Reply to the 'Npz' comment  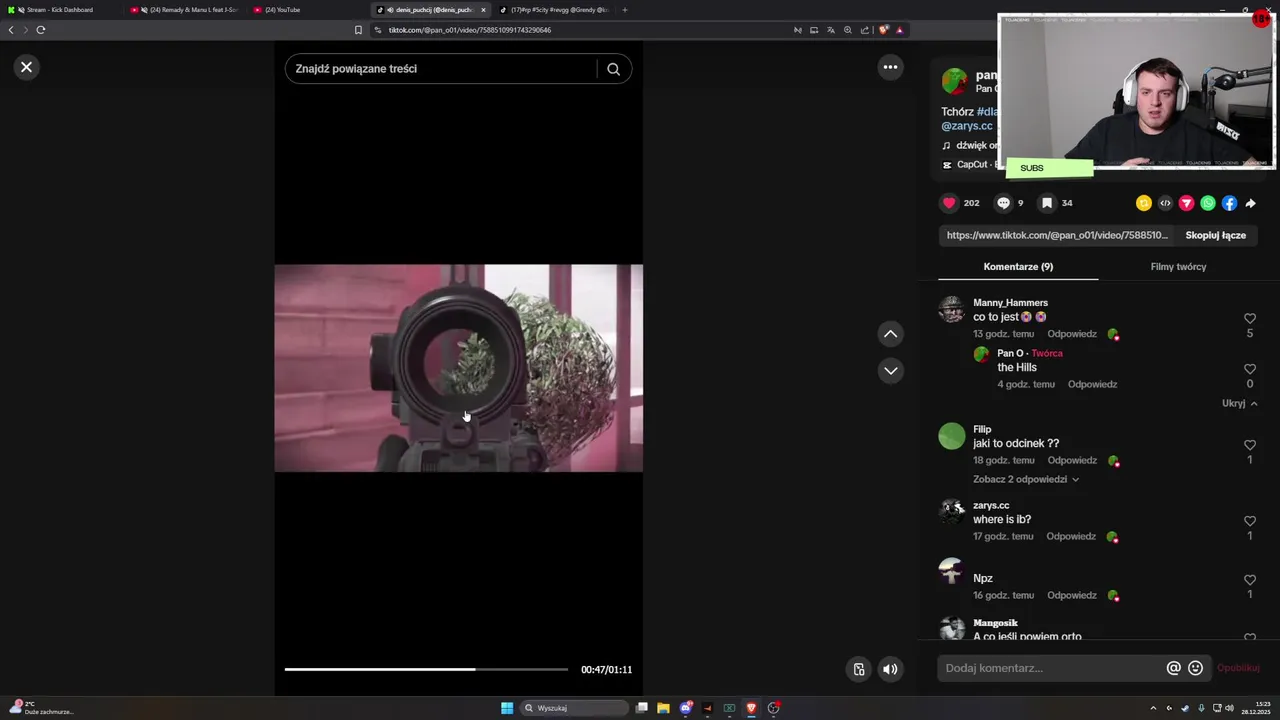[1072, 596]
